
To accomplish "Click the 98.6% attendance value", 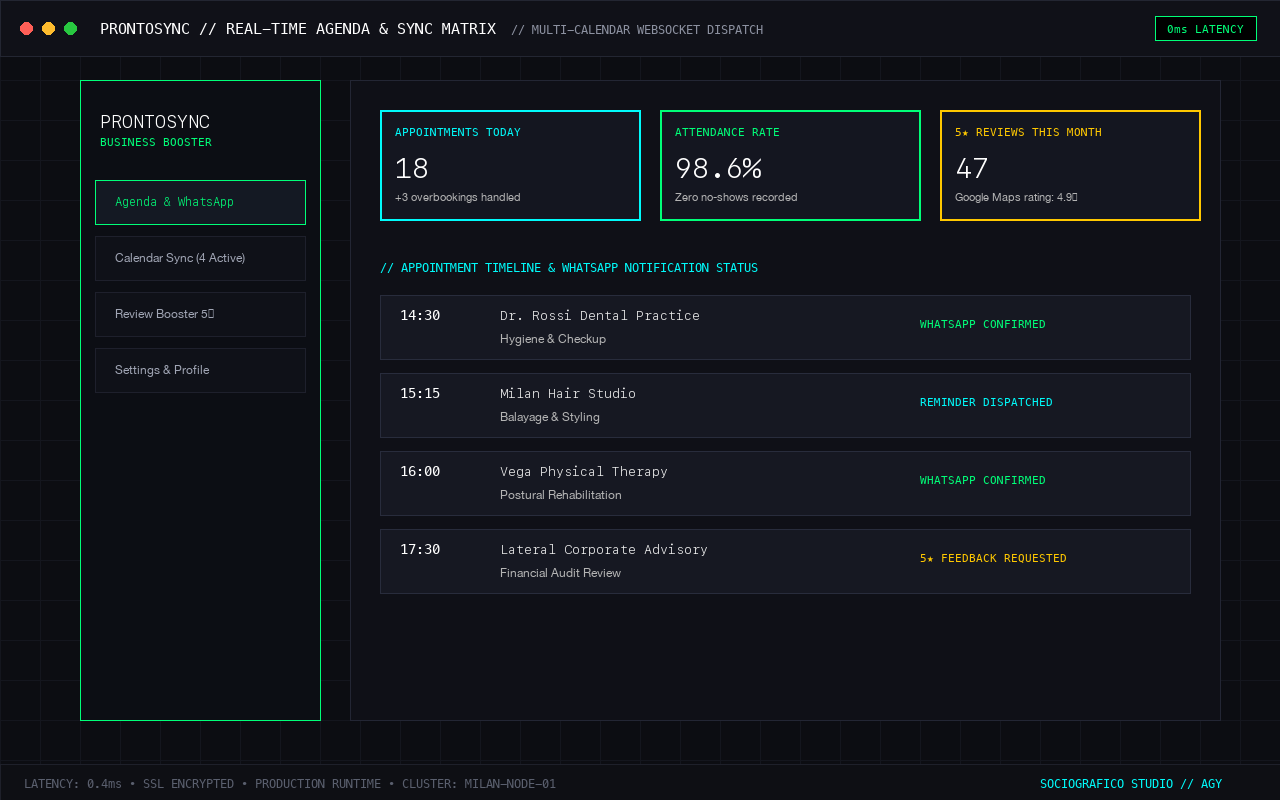I will [x=718, y=168].
